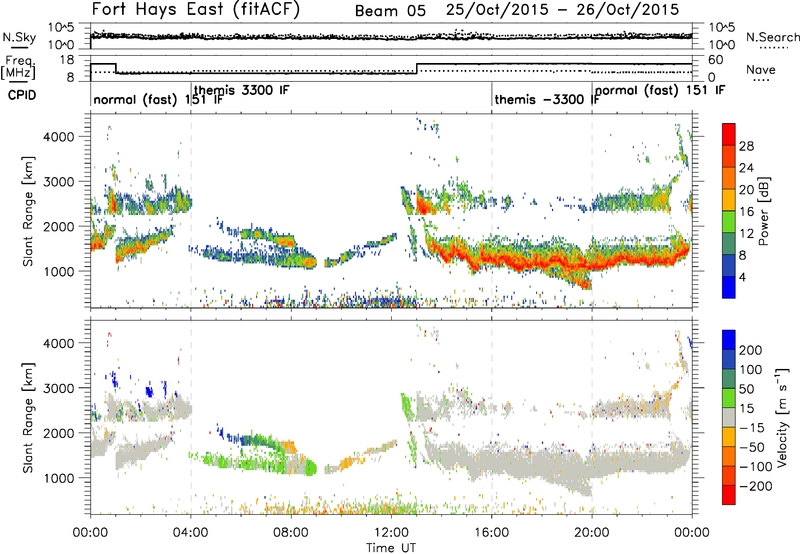800x554 pixels.
Task: Click the '20:00' time axis tick label
Action: pyautogui.click(x=592, y=532)
